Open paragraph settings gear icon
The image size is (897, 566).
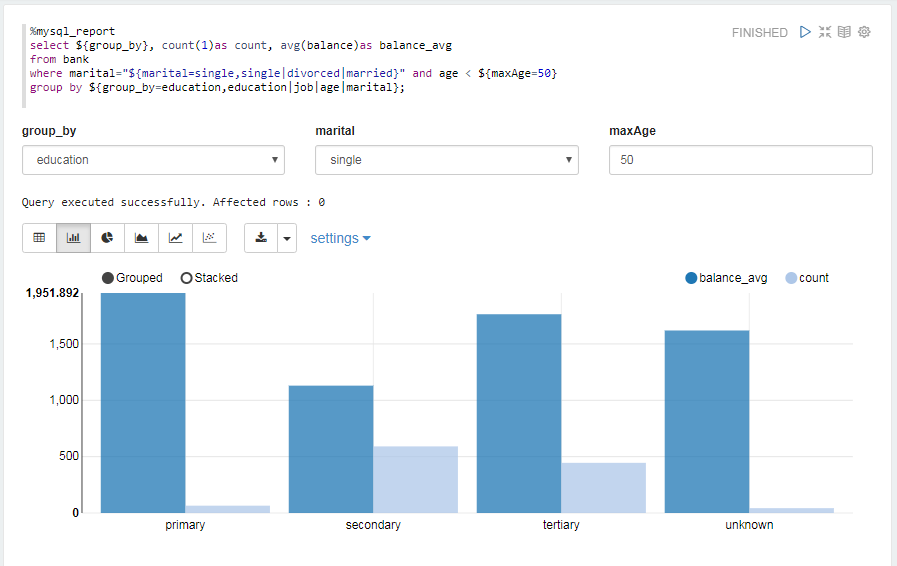tap(864, 32)
